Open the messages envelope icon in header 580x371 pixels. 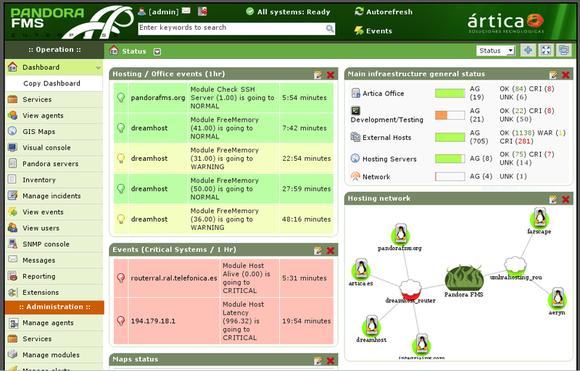(x=186, y=11)
